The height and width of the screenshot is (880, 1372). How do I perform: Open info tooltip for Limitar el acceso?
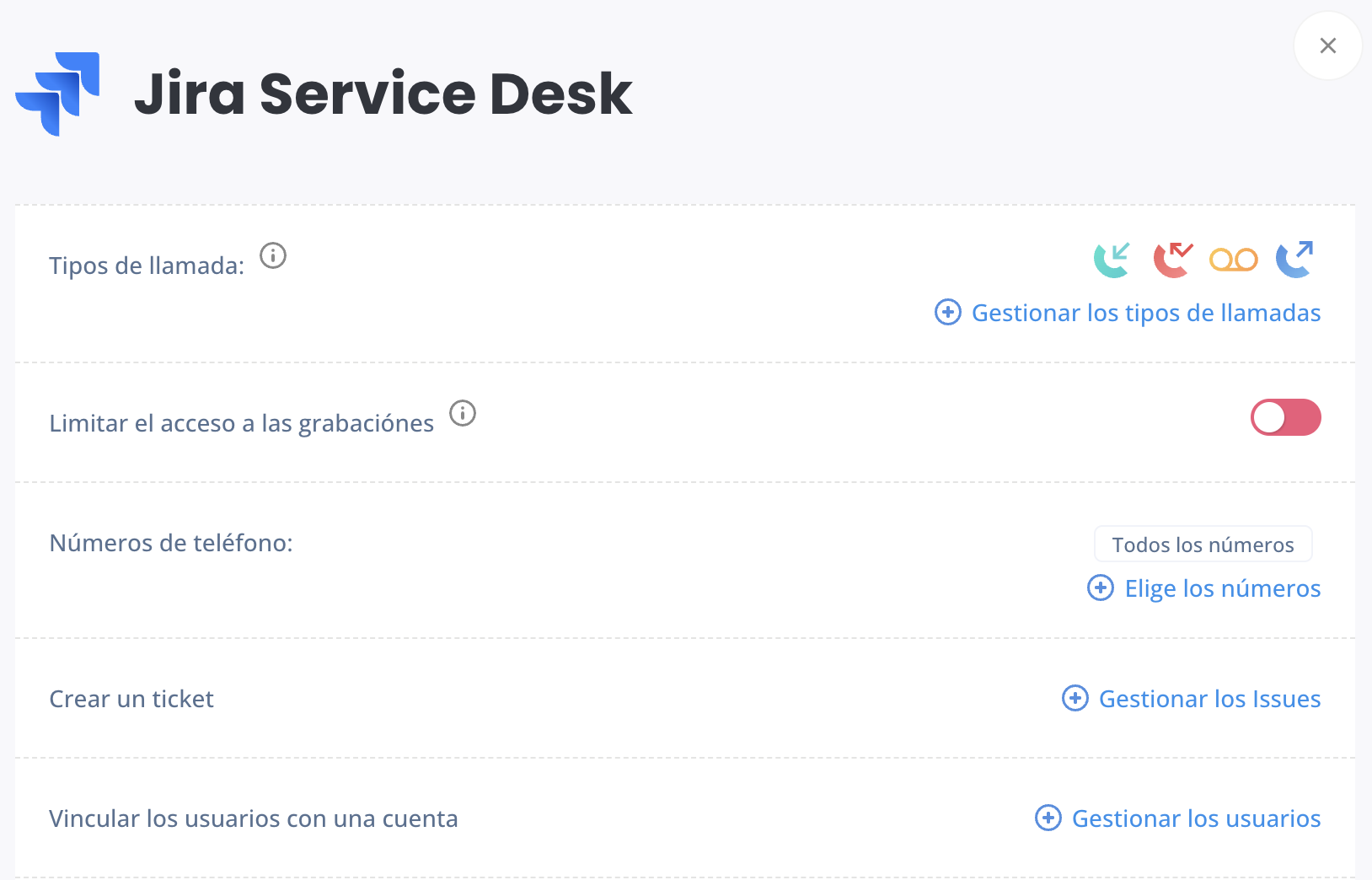pyautogui.click(x=463, y=413)
